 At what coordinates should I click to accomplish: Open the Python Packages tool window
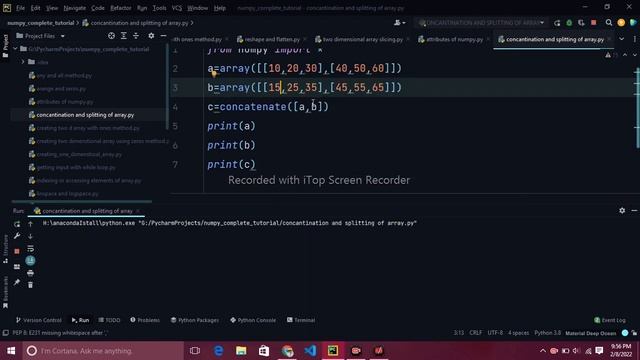195,320
